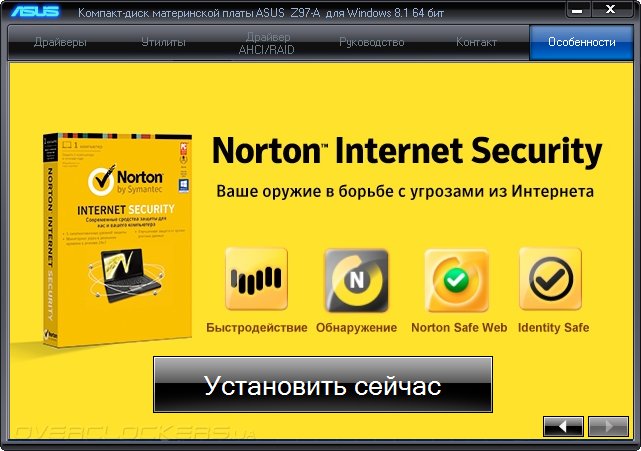Image resolution: width=641 pixels, height=451 pixels.
Task: Click the Обнаружение Norton N icon
Action: click(x=356, y=280)
